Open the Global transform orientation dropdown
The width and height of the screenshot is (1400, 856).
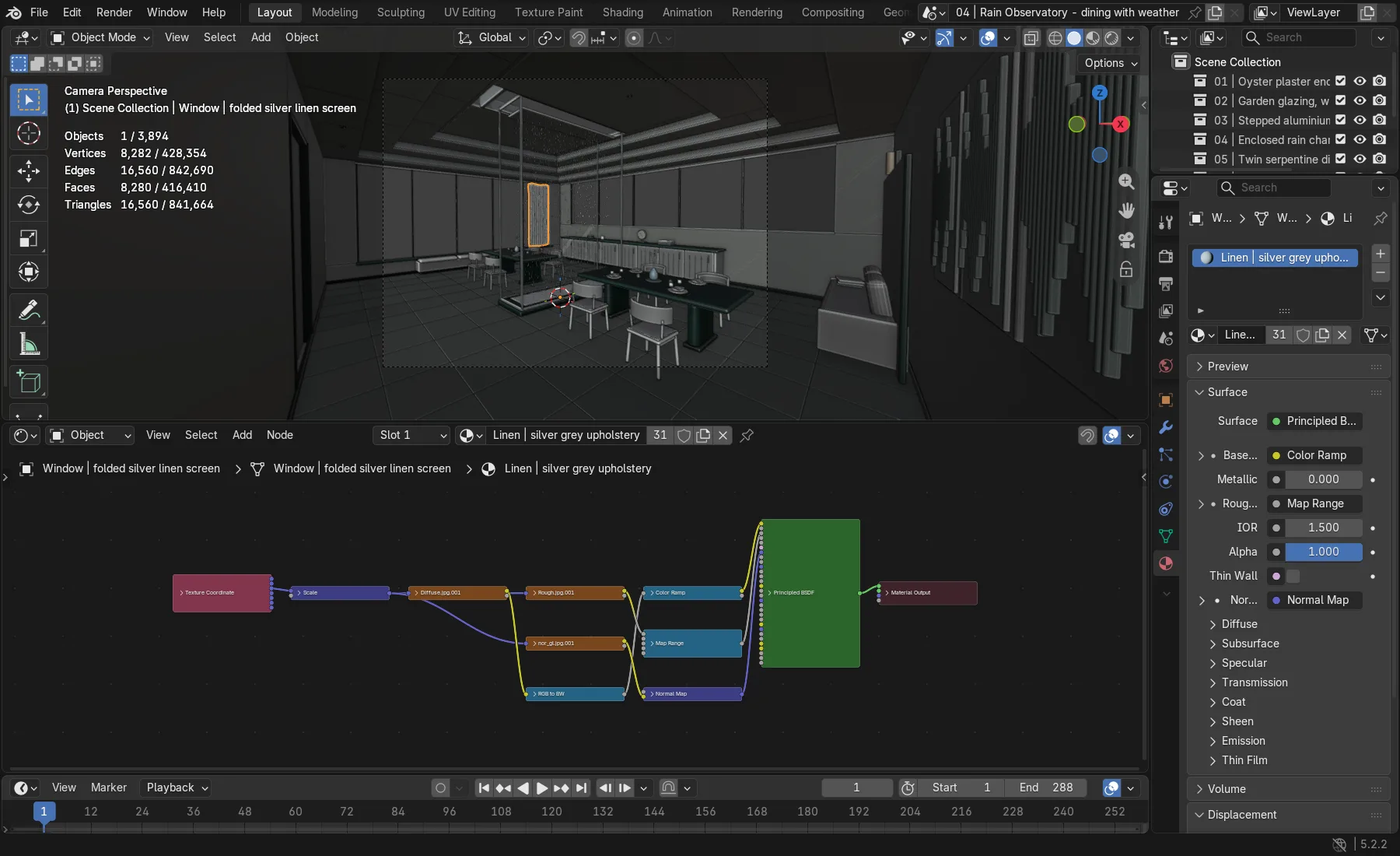pyautogui.click(x=492, y=37)
